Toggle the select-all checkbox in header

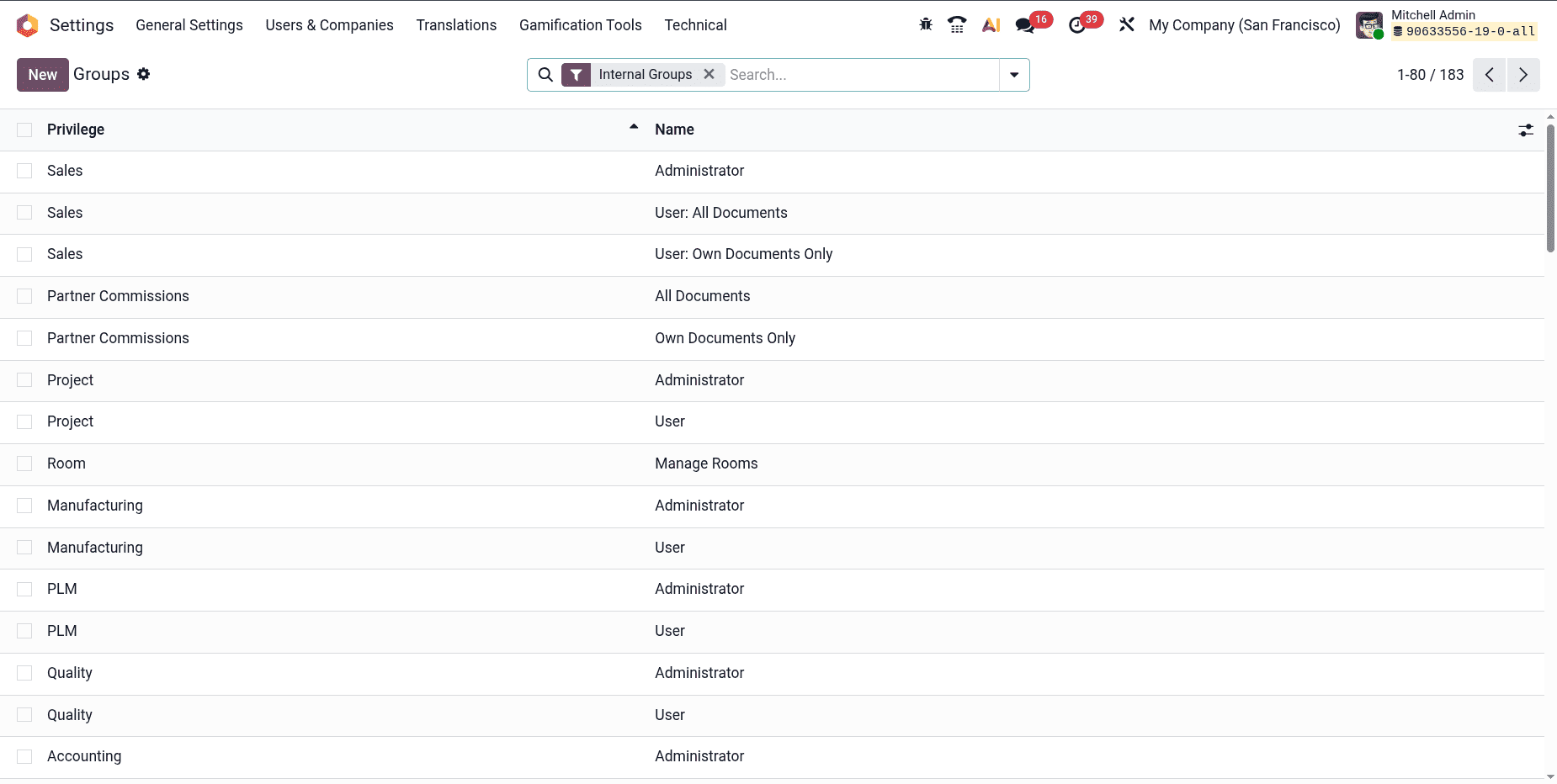[x=24, y=130]
